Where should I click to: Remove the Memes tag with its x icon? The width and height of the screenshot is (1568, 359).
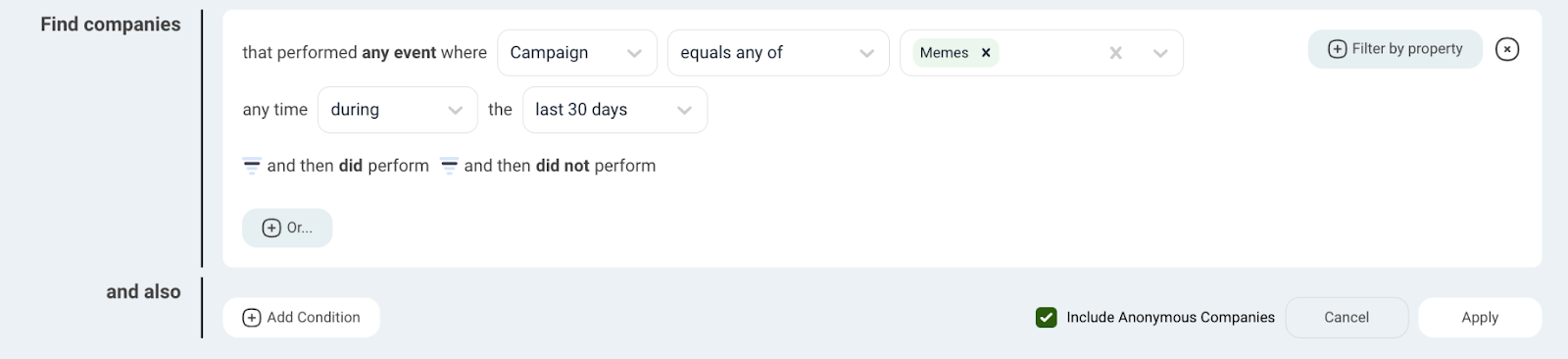pyautogui.click(x=986, y=53)
